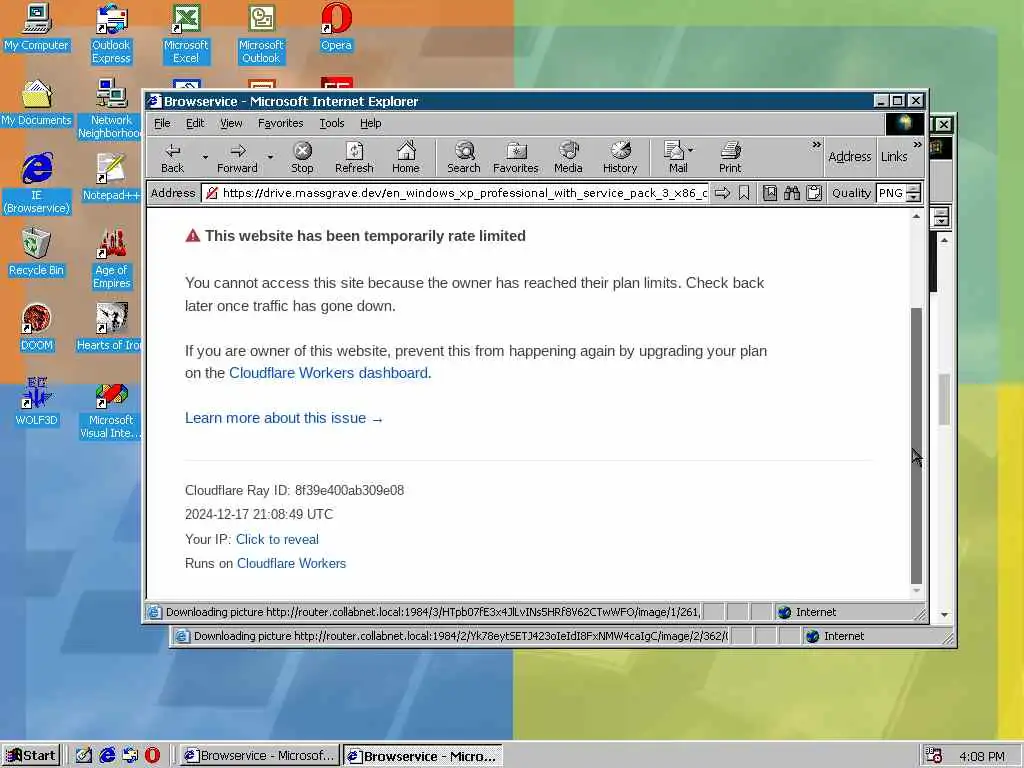Open the Tools menu
Screen dimensions: 1024x768
click(332, 123)
